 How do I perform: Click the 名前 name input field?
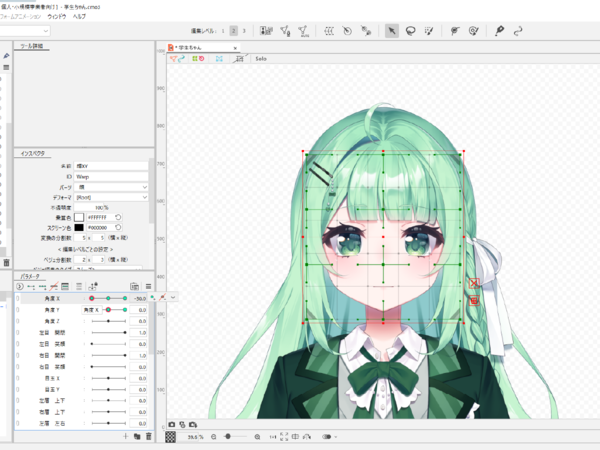tap(111, 165)
